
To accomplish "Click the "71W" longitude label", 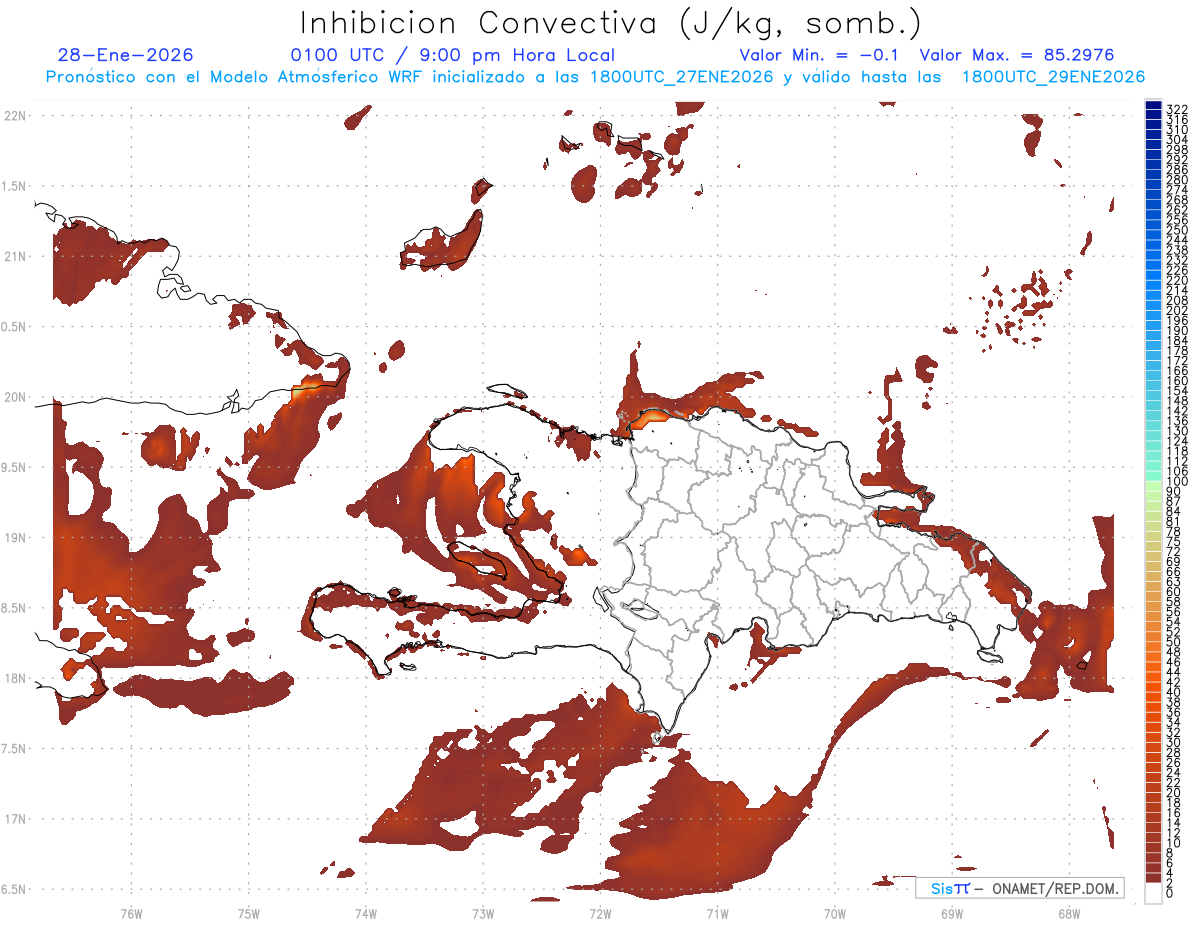I will pos(717,913).
